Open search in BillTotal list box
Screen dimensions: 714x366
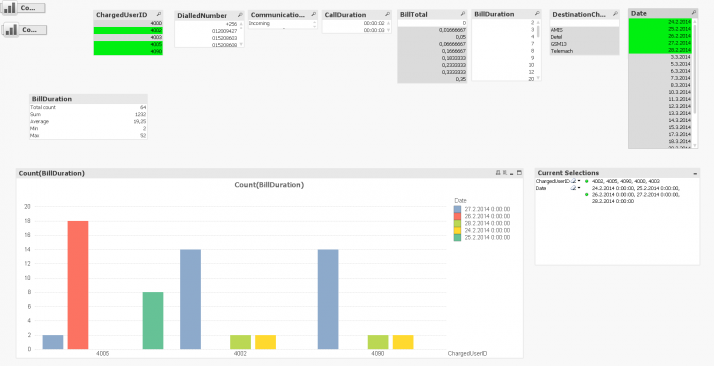(462, 14)
